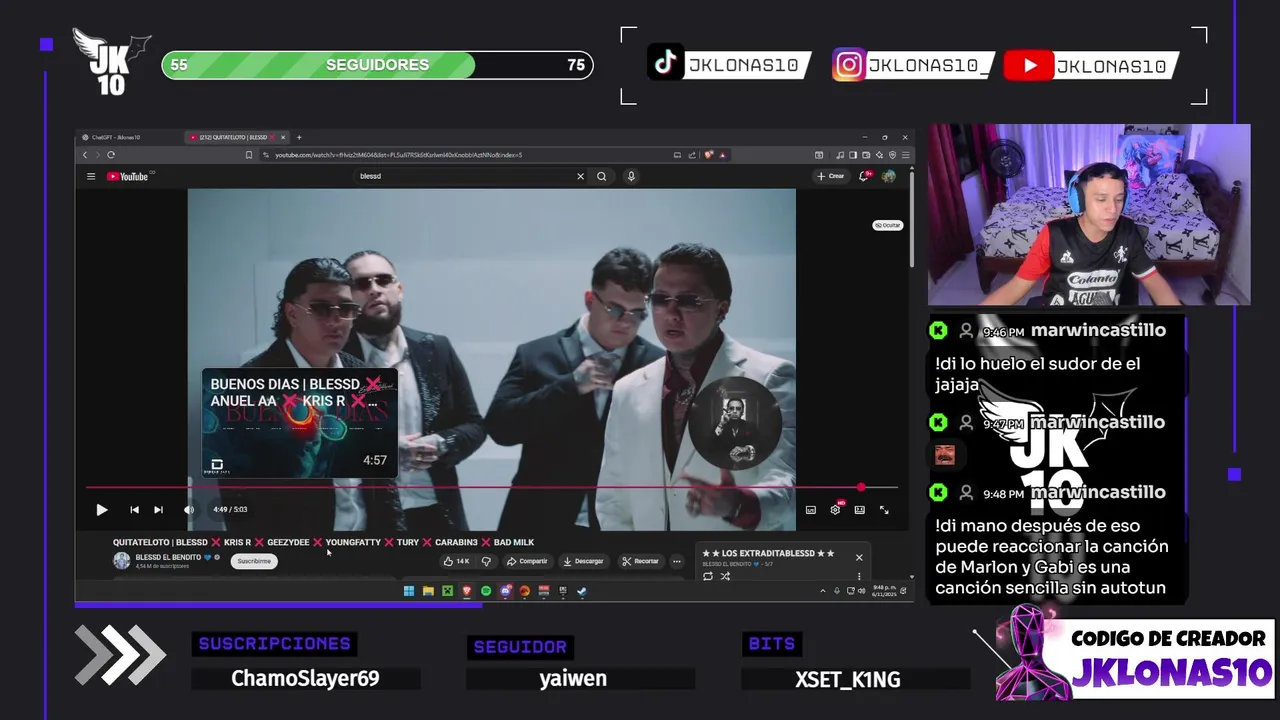The image size is (1280, 720).
Task: Toggle theater mode on the player
Action: point(859,510)
